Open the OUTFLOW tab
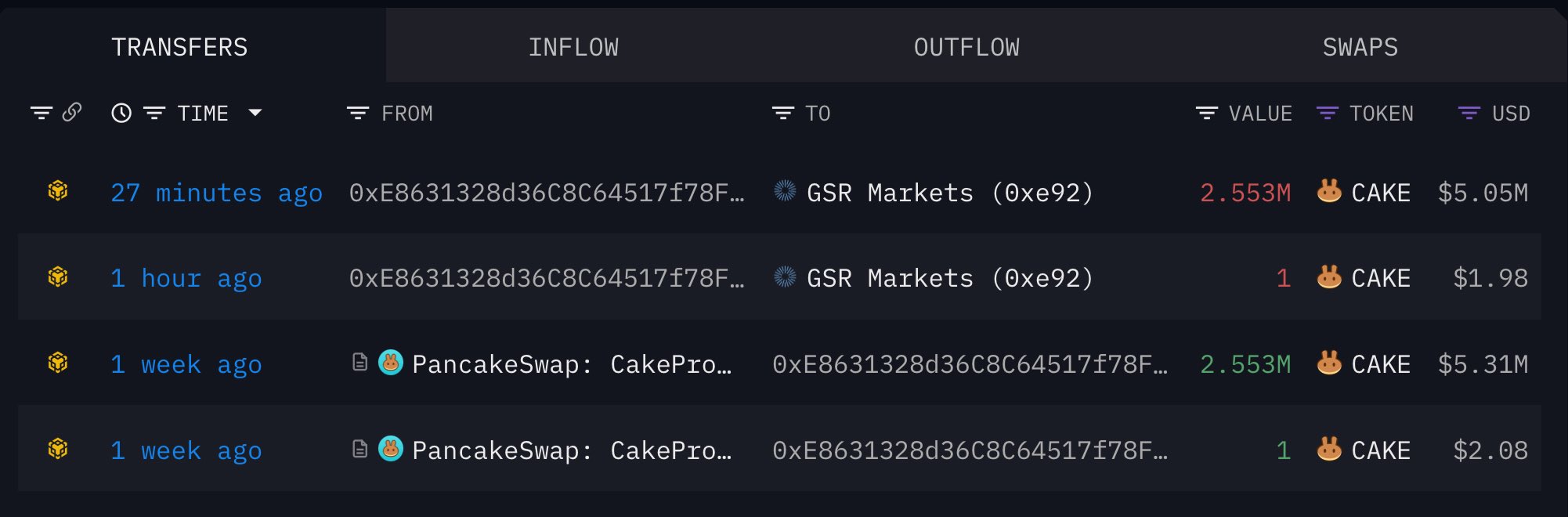The image size is (1568, 517). click(x=966, y=47)
